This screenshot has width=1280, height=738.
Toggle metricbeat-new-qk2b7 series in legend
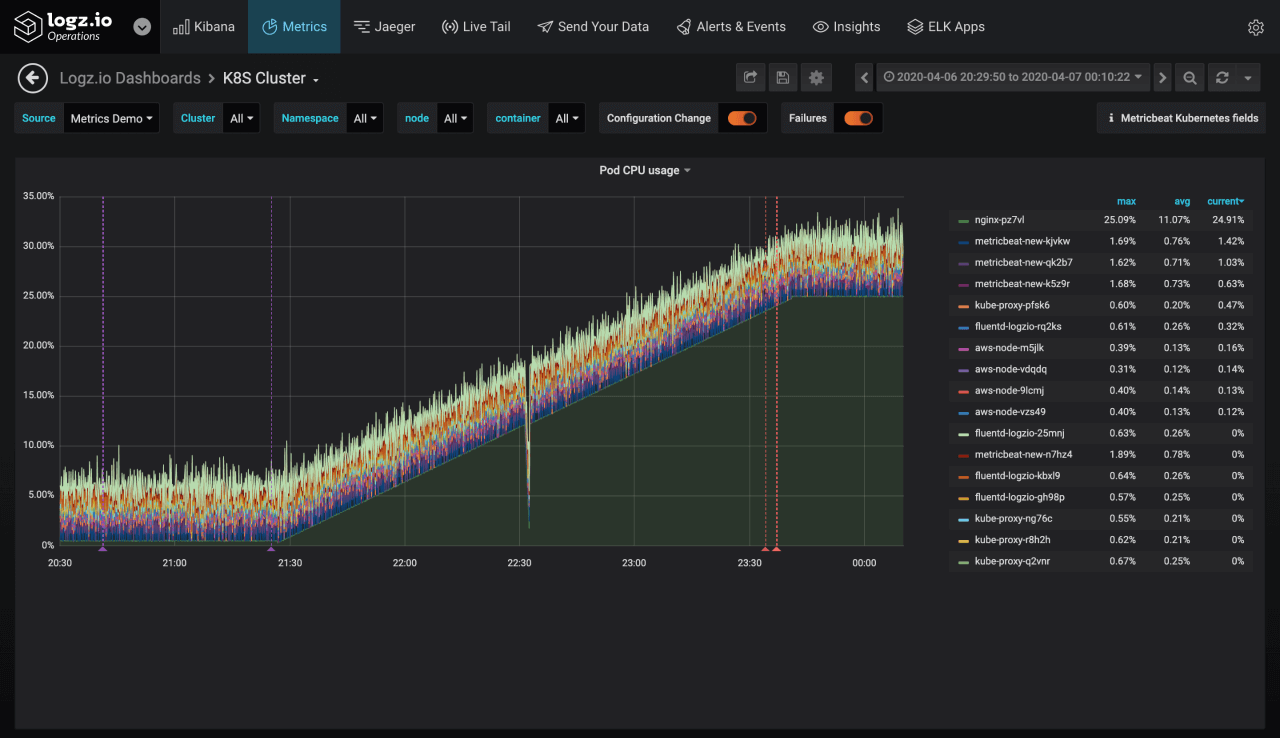pyautogui.click(x=1023, y=263)
